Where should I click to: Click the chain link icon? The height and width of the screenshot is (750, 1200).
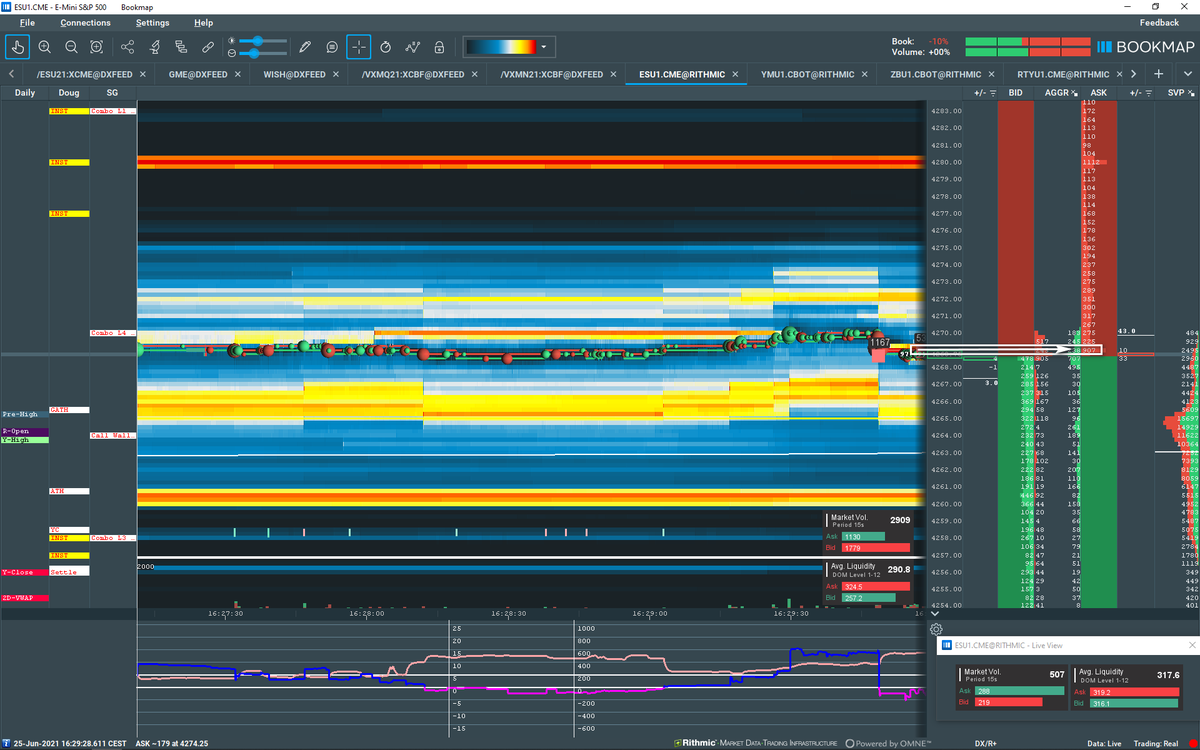(208, 47)
